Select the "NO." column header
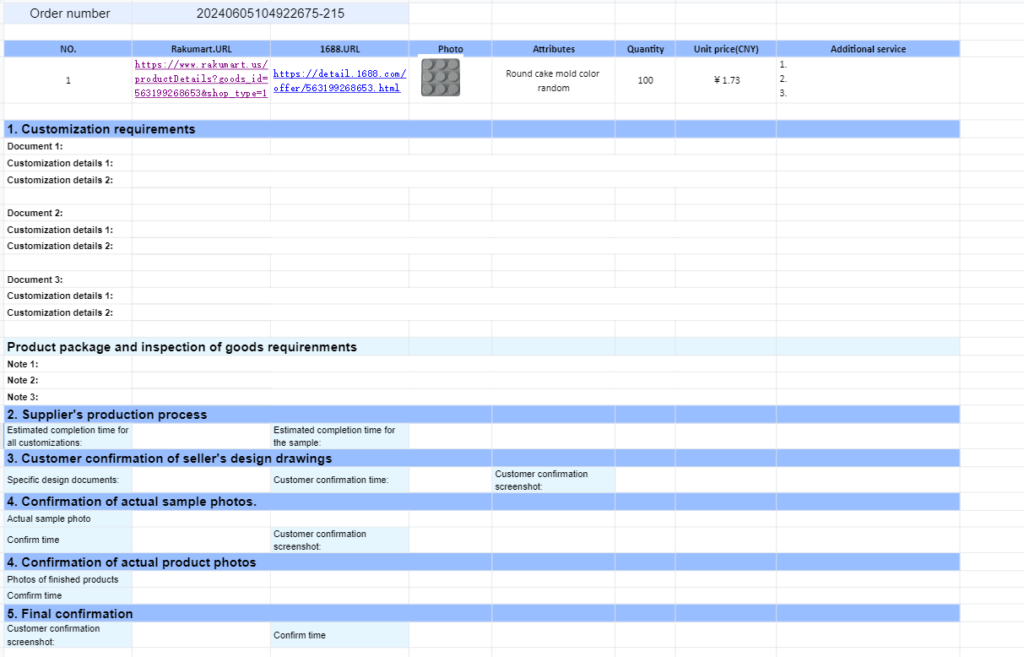 coord(68,49)
